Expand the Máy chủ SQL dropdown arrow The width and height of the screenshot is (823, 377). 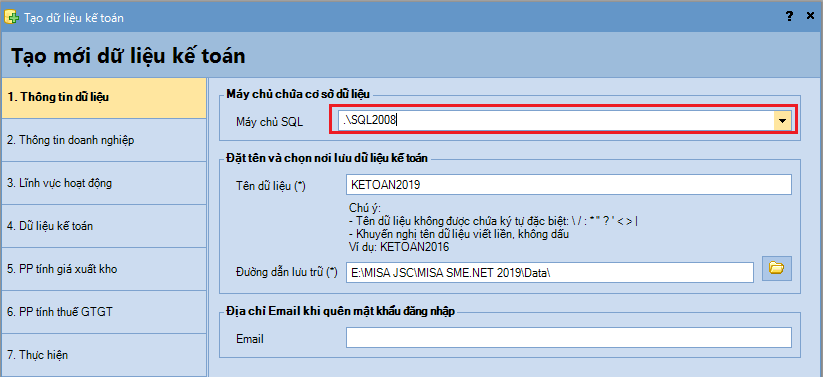click(782, 121)
